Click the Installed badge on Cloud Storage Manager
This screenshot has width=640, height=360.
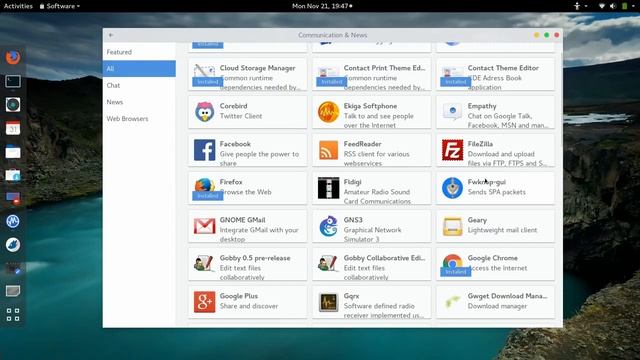point(208,82)
